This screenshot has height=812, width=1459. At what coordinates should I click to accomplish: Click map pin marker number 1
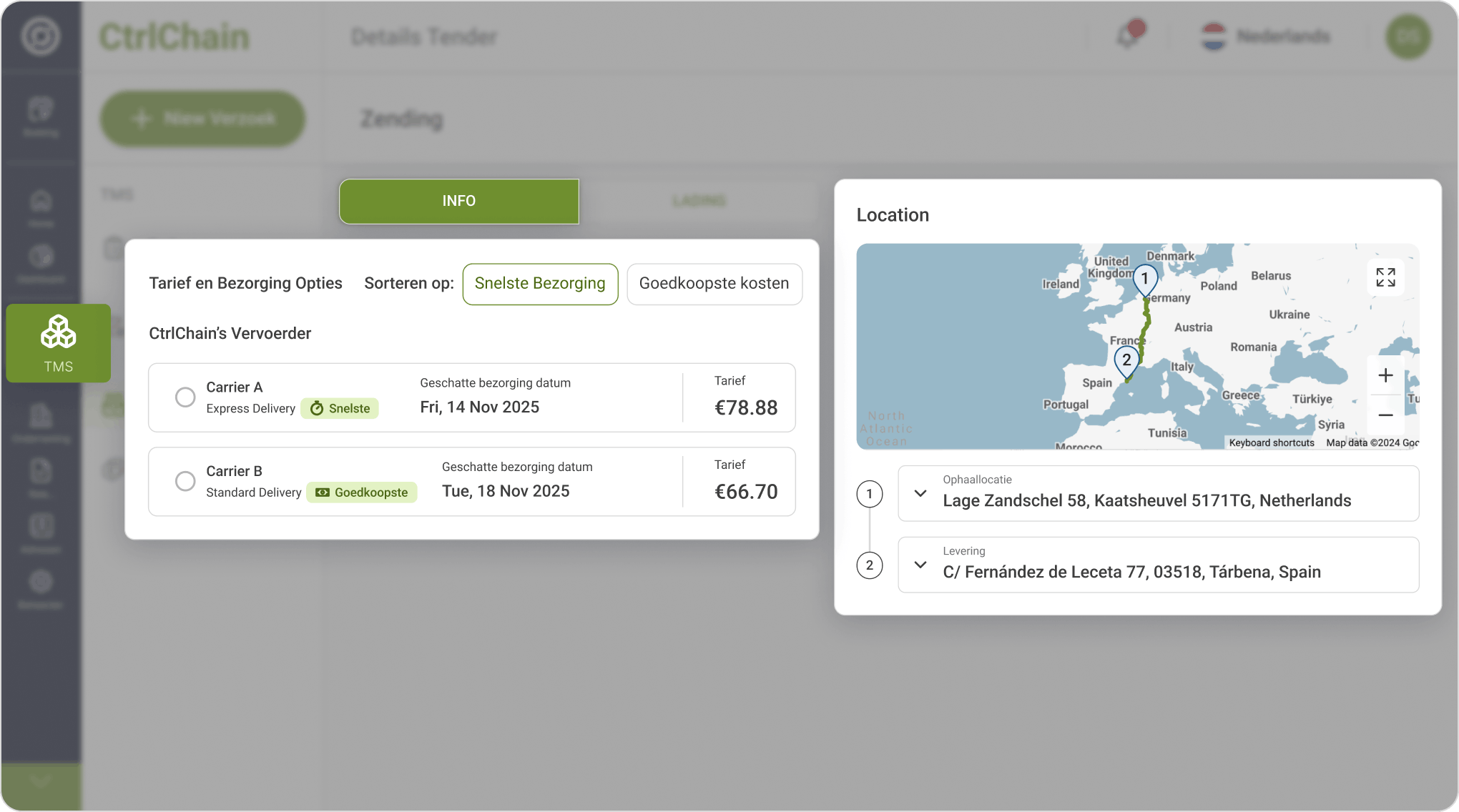(x=1144, y=279)
